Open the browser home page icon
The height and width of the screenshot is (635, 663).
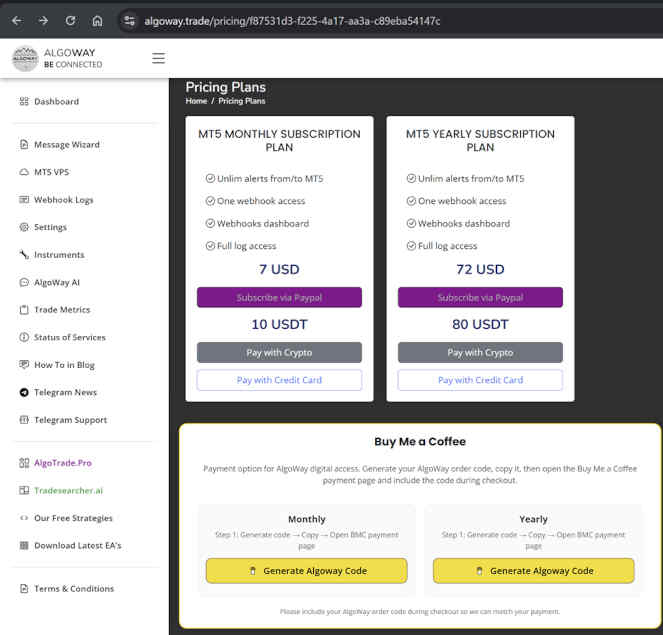tap(97, 20)
